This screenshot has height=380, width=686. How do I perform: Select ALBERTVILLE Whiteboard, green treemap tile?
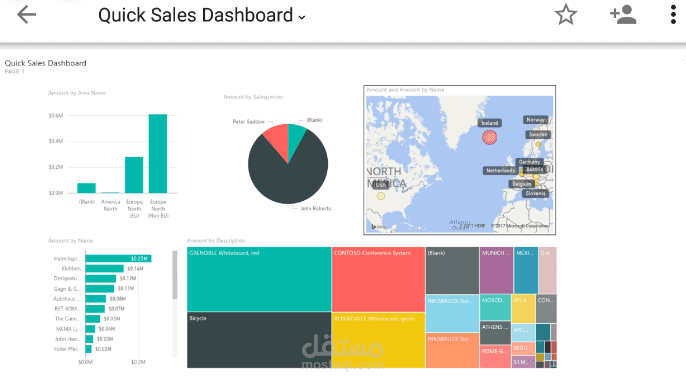378,340
